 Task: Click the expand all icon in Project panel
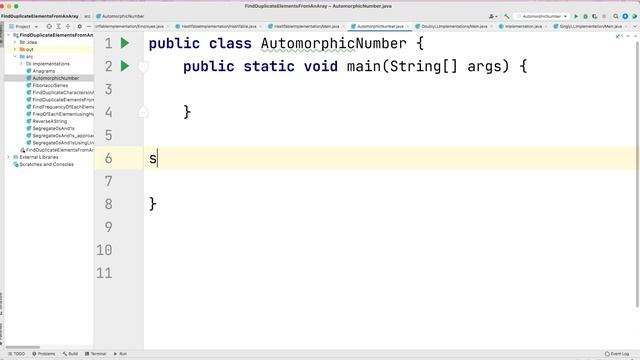tap(58, 26)
